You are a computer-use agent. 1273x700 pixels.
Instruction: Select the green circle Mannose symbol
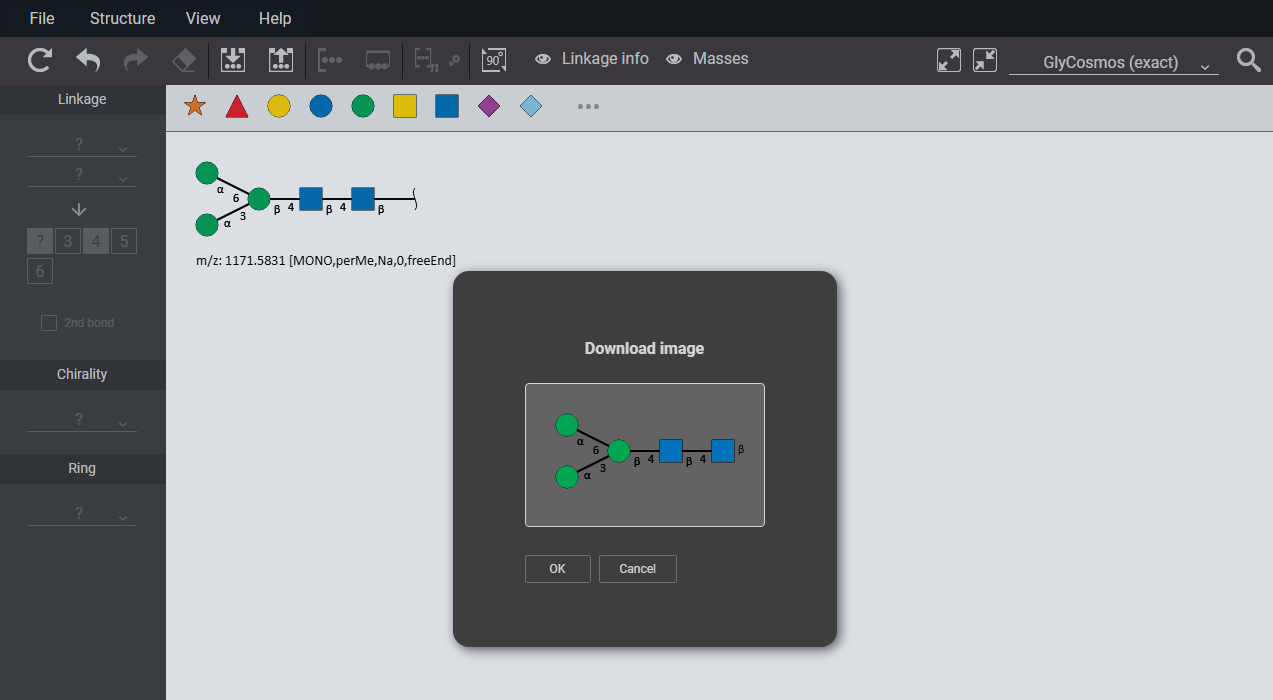[362, 106]
